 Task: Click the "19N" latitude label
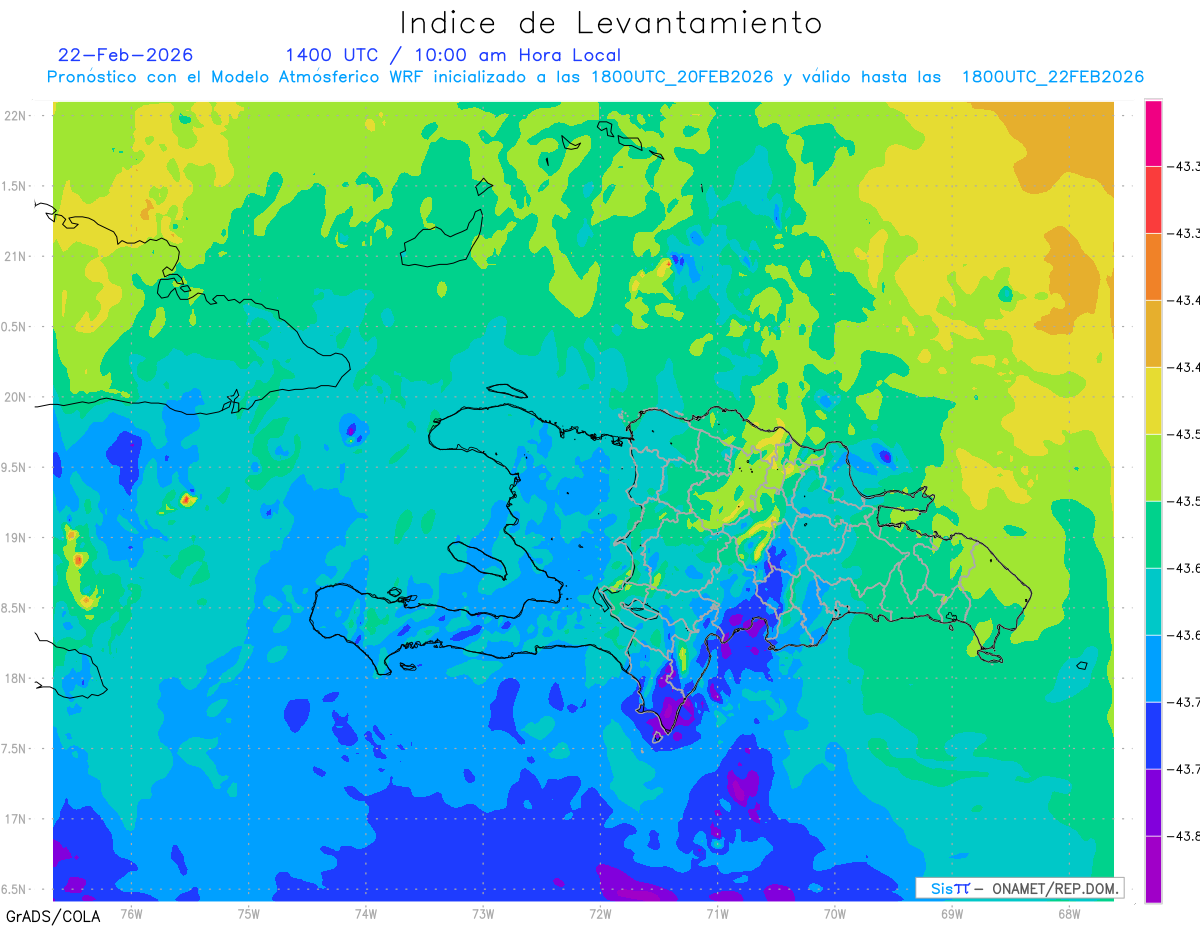click(x=15, y=538)
